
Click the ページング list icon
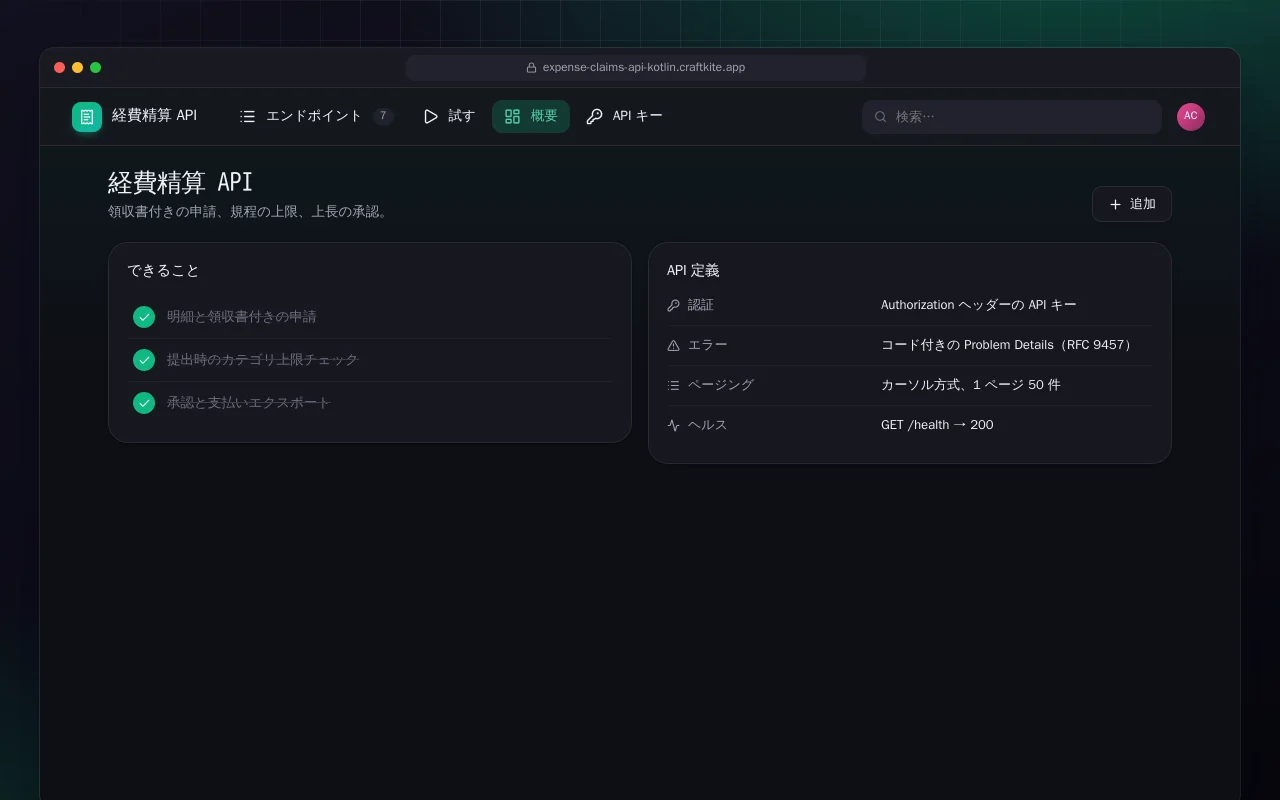[673, 385]
